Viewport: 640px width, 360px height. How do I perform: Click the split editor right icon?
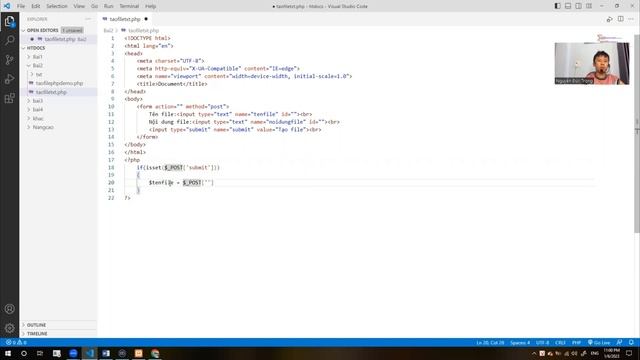coord(620,19)
